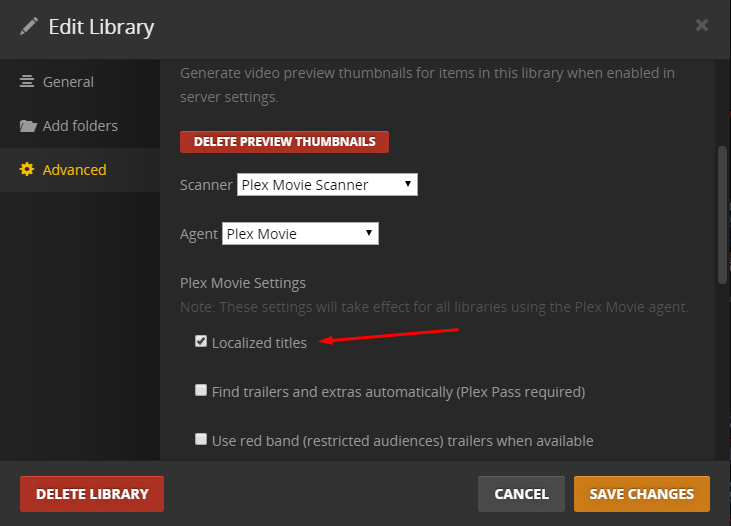Open the Agent dropdown
The image size is (731, 526).
pyautogui.click(x=300, y=234)
